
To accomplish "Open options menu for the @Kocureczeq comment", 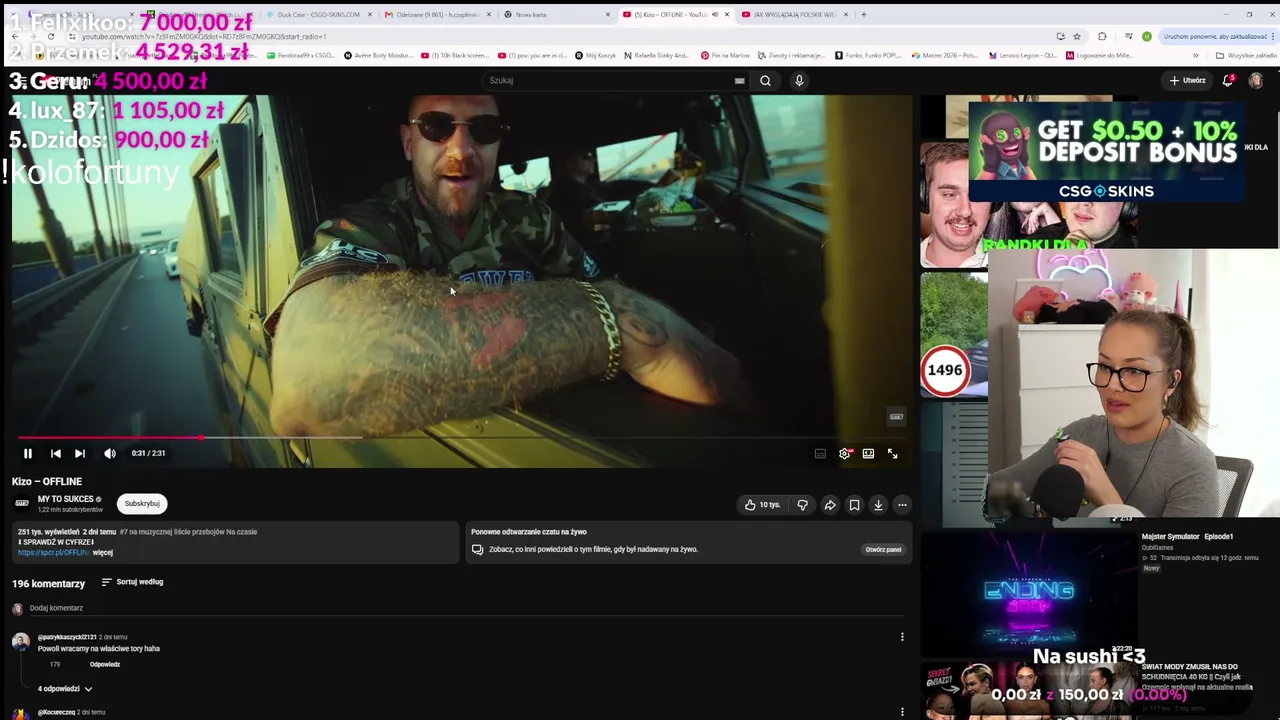I will 902,712.
